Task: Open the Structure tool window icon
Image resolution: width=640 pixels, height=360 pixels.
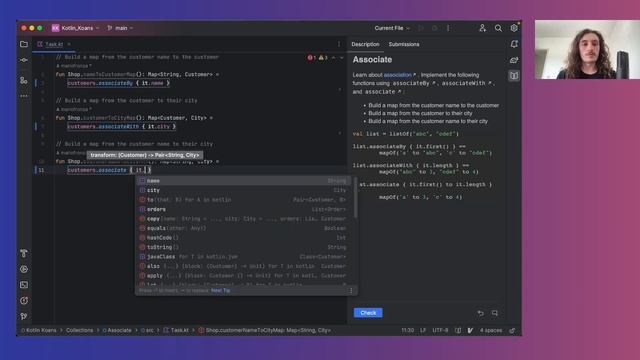Action: point(24,80)
